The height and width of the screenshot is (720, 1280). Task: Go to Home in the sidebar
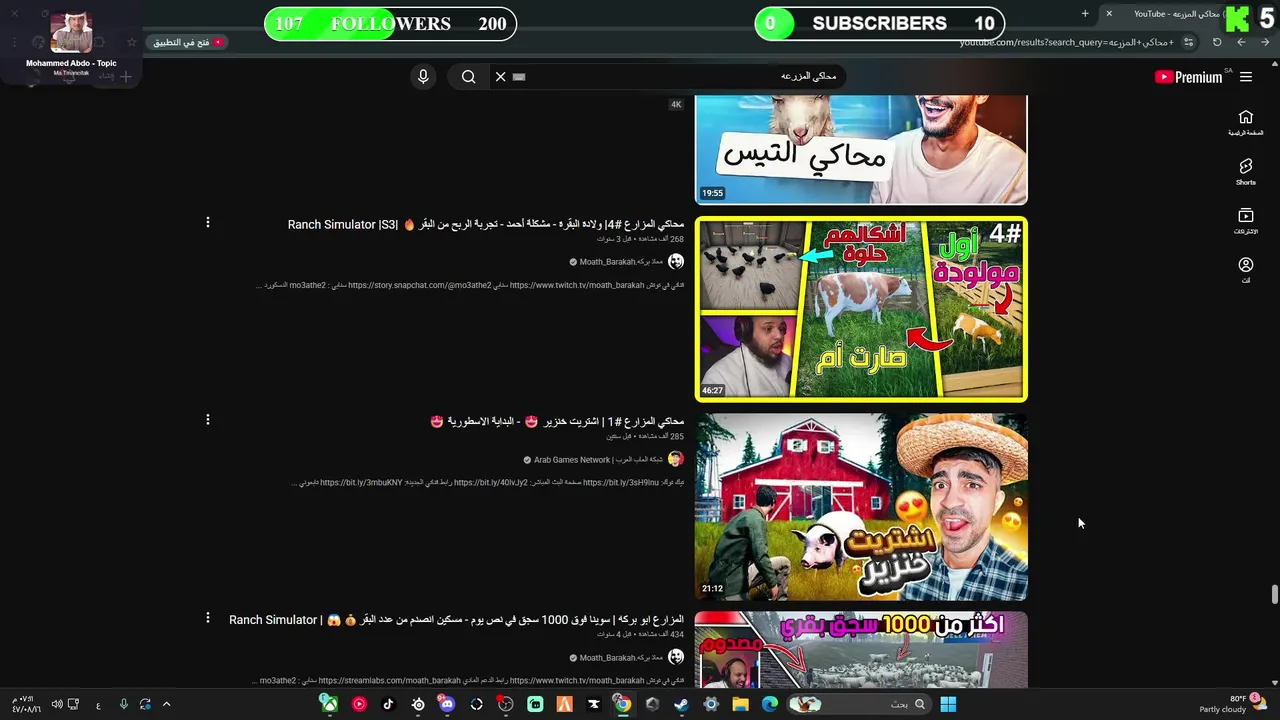tap(1246, 123)
